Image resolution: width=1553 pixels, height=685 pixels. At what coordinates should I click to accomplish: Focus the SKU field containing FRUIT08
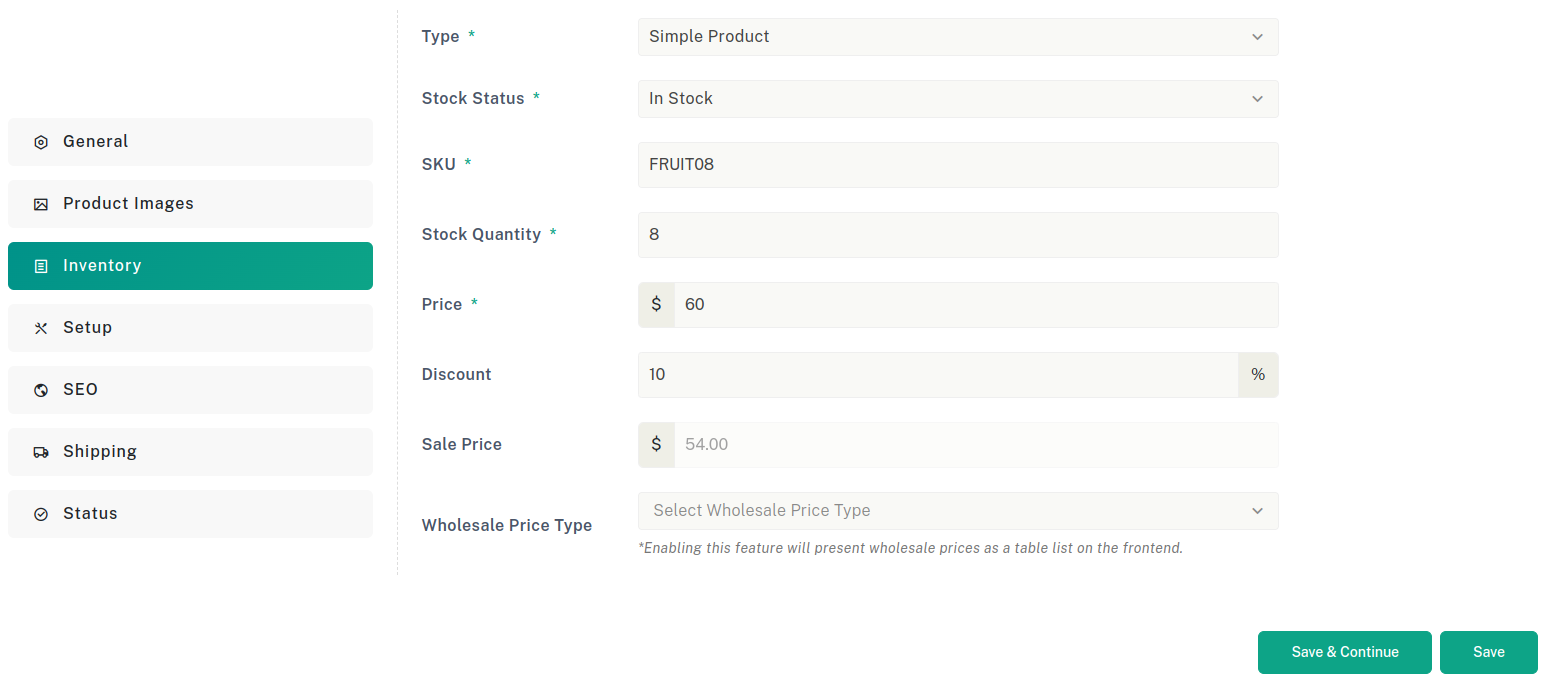point(958,165)
